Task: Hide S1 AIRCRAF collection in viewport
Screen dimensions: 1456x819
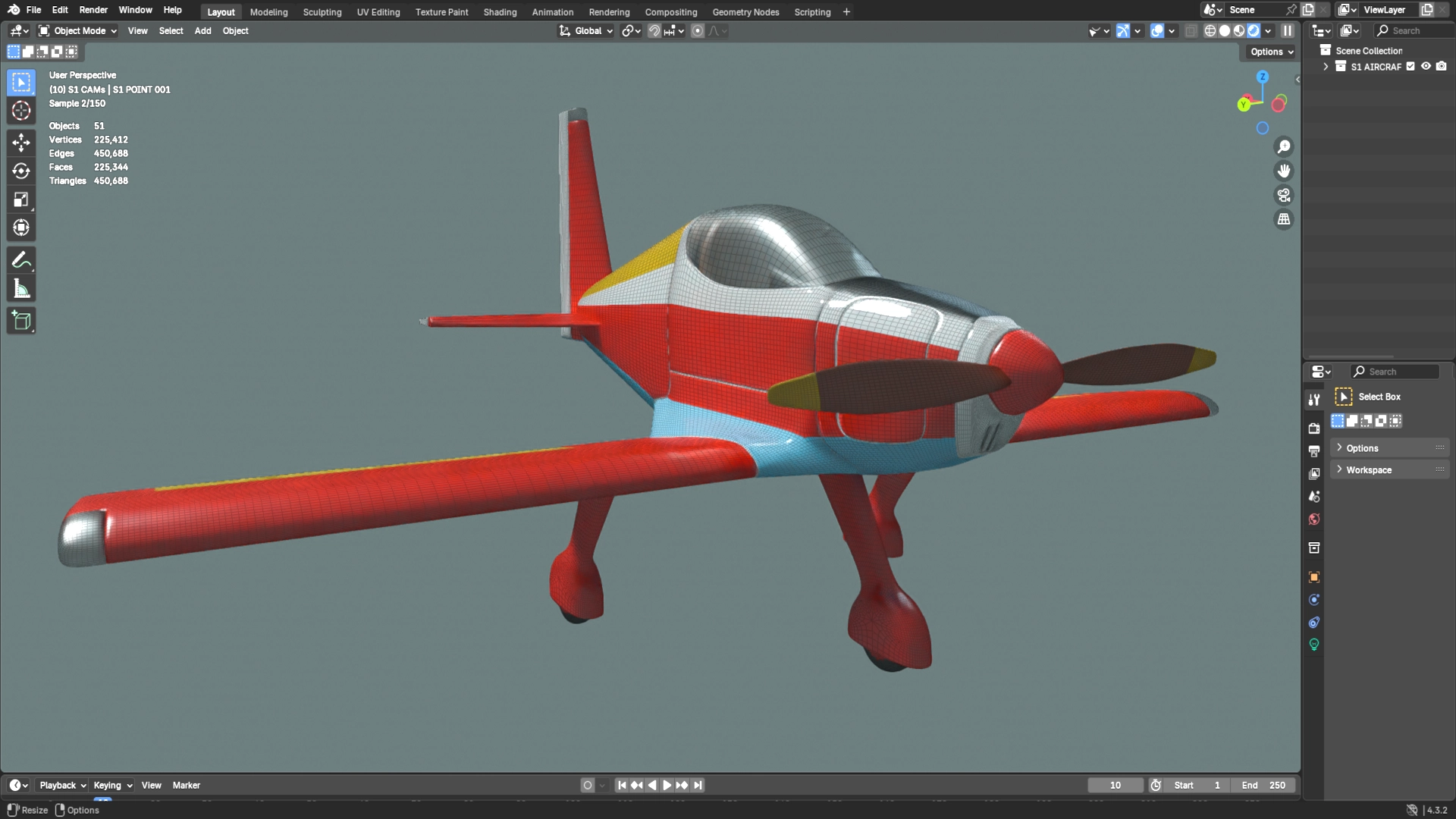Action: [1426, 67]
